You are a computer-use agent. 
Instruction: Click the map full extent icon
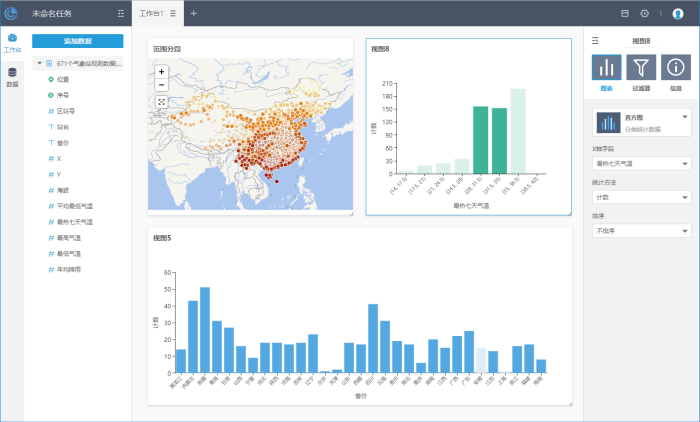161,101
